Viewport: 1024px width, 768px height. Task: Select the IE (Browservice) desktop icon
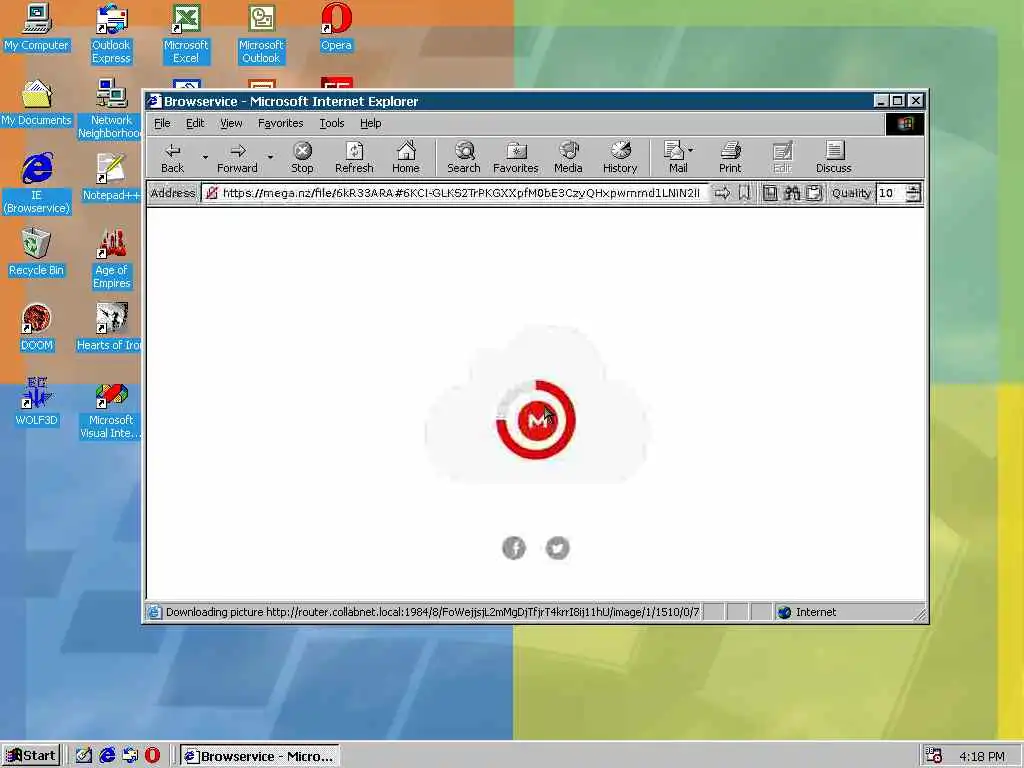[37, 184]
